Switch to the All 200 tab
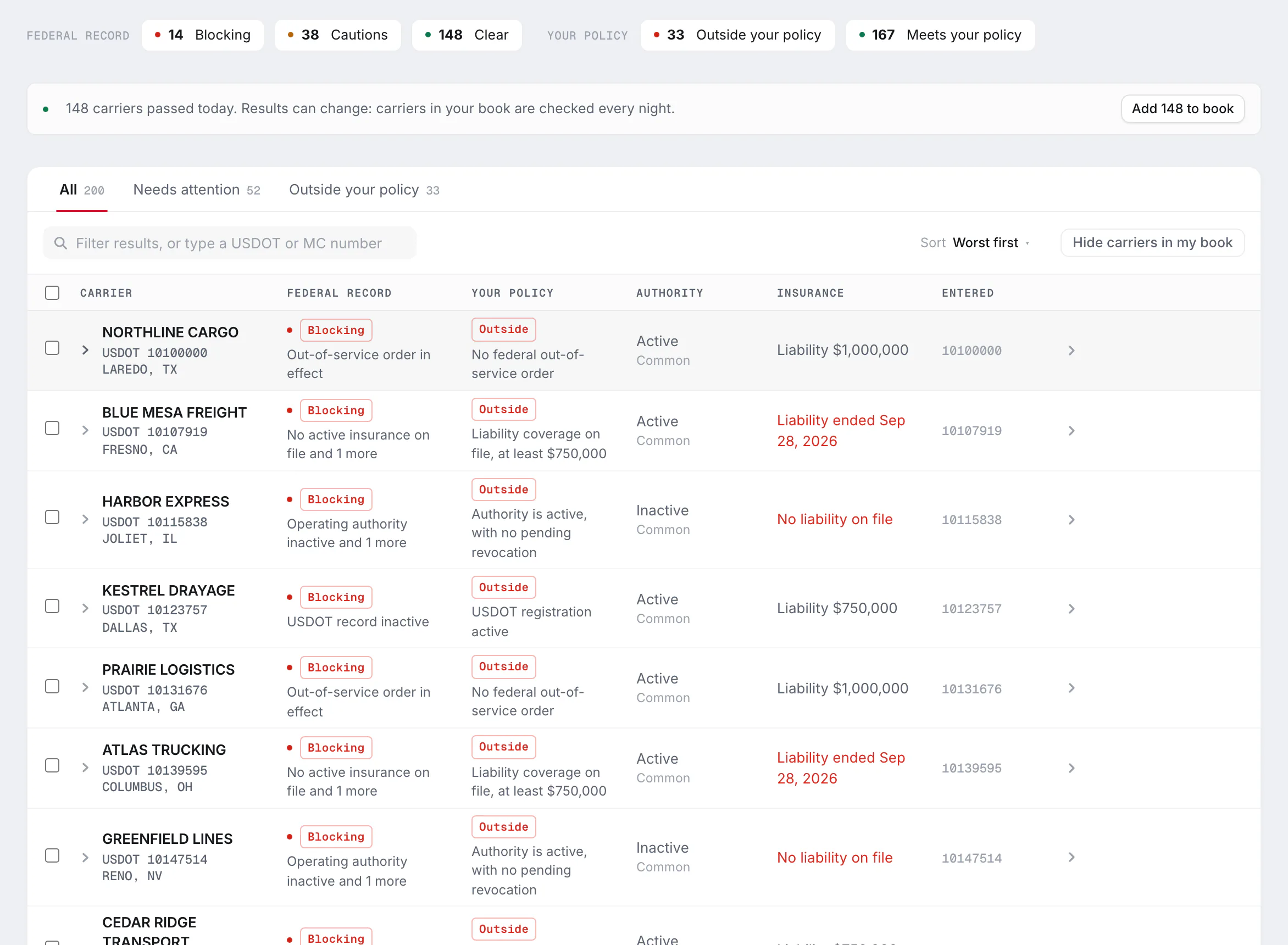Screen dimensions: 1288x945 point(82,190)
